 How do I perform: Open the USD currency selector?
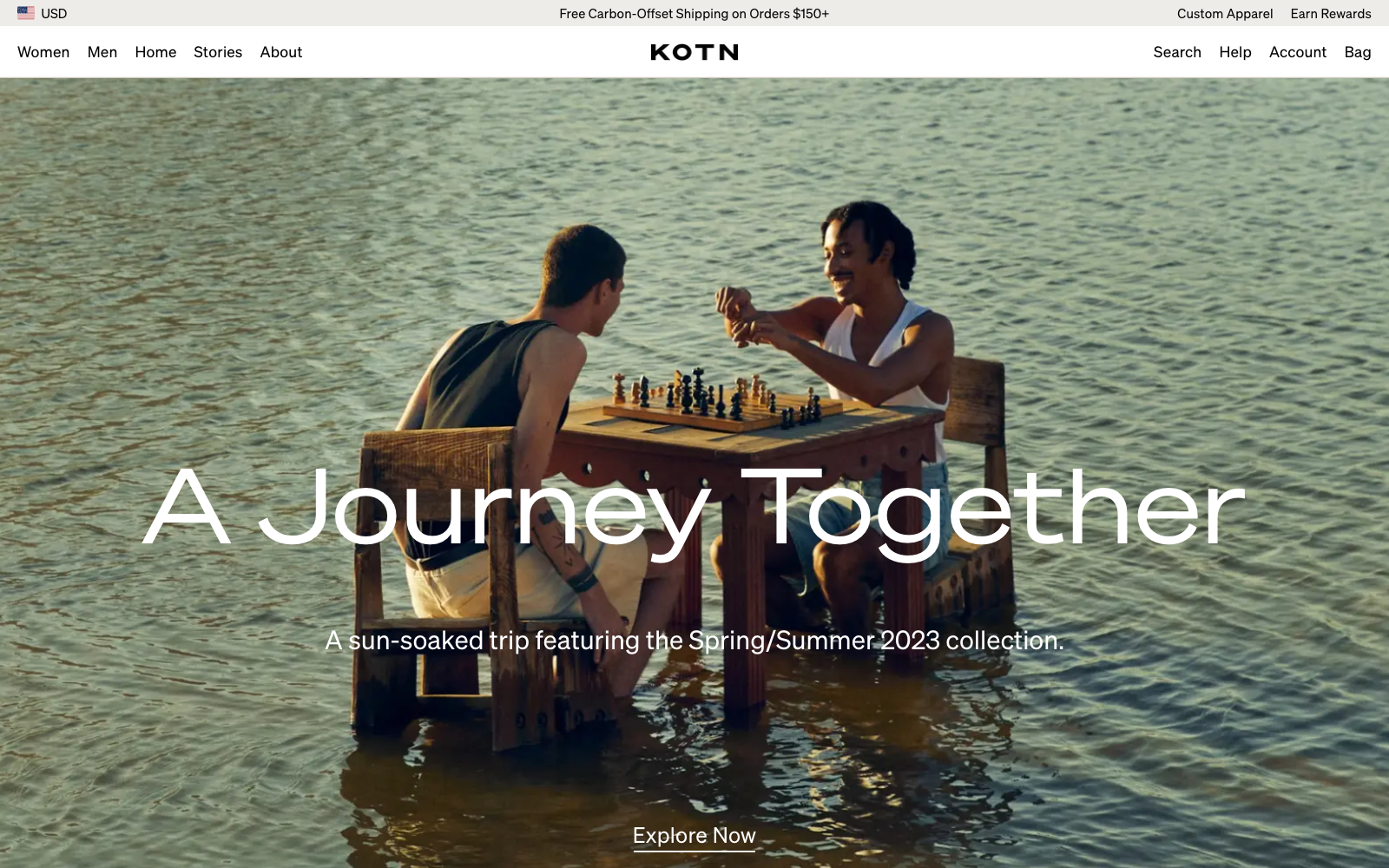[43, 13]
